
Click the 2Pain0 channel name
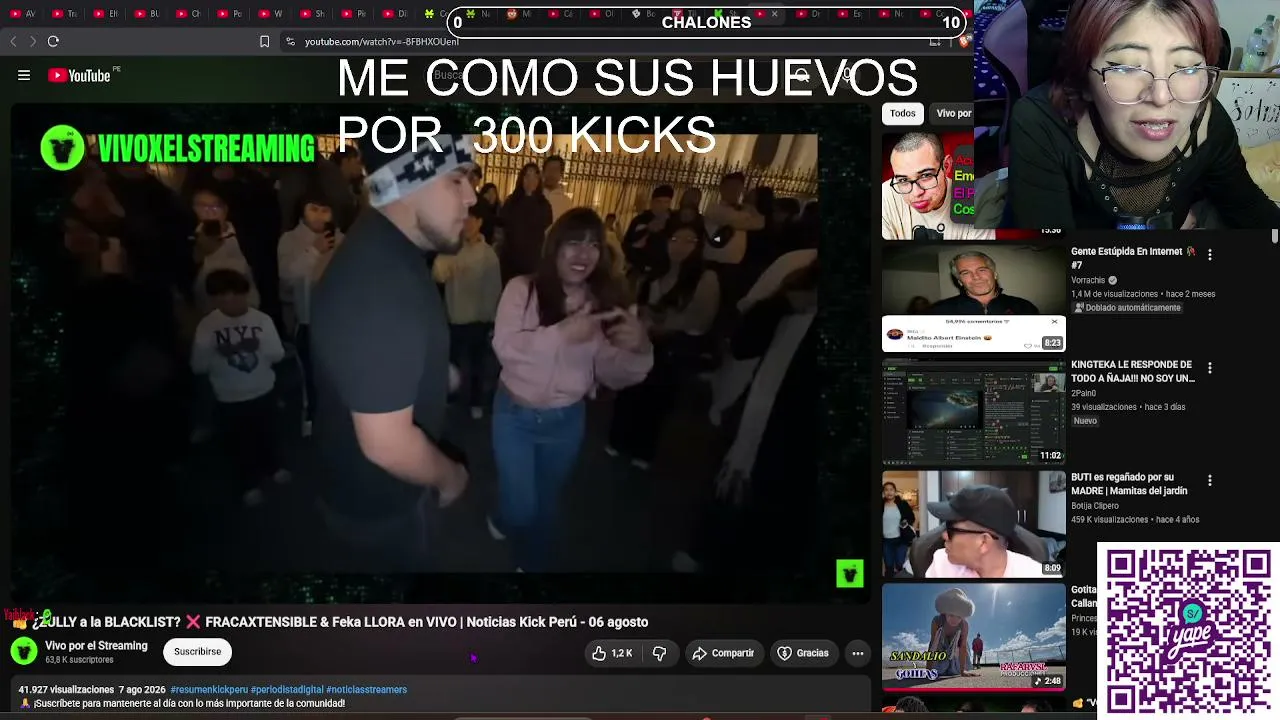[x=1085, y=394]
